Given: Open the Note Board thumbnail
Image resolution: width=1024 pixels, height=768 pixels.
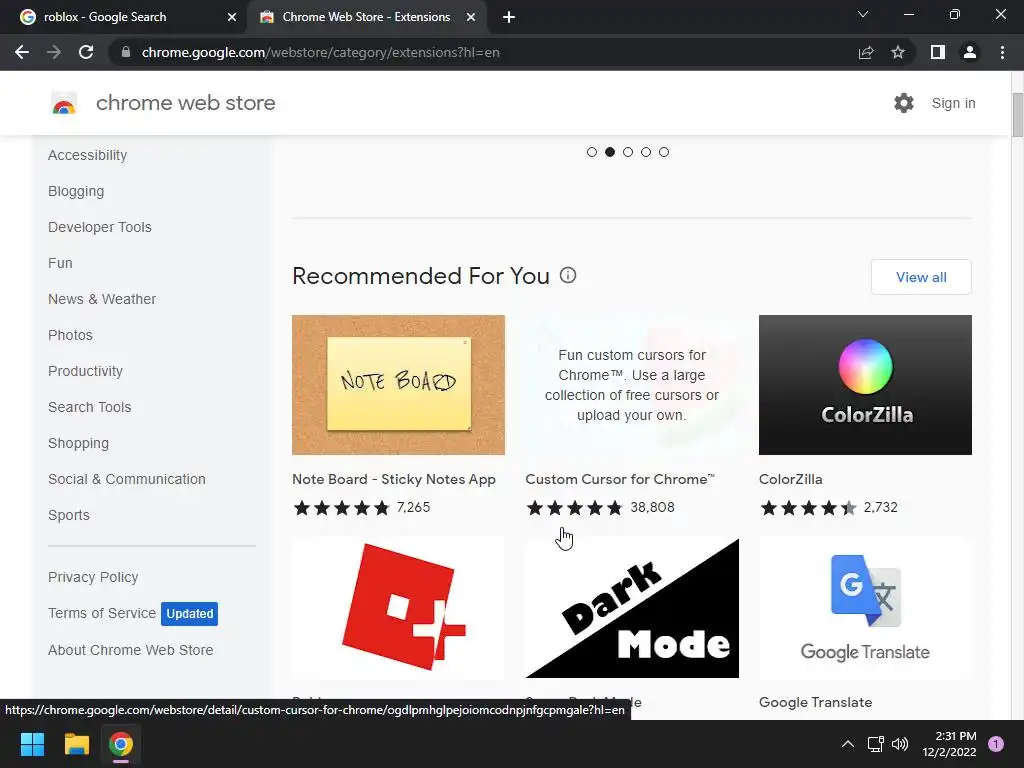Looking at the screenshot, I should 398,385.
